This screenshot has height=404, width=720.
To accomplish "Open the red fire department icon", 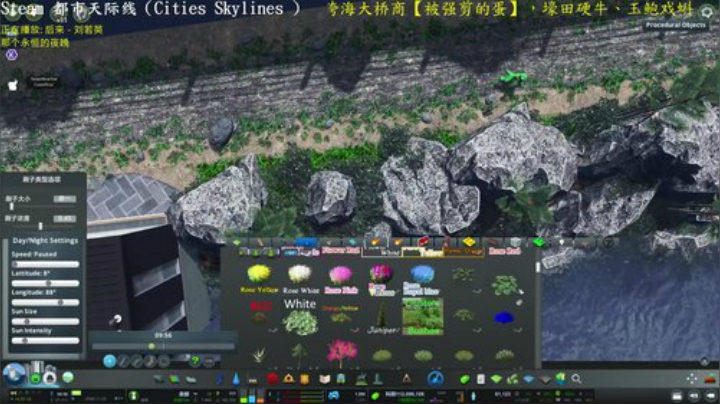I will tap(272, 379).
